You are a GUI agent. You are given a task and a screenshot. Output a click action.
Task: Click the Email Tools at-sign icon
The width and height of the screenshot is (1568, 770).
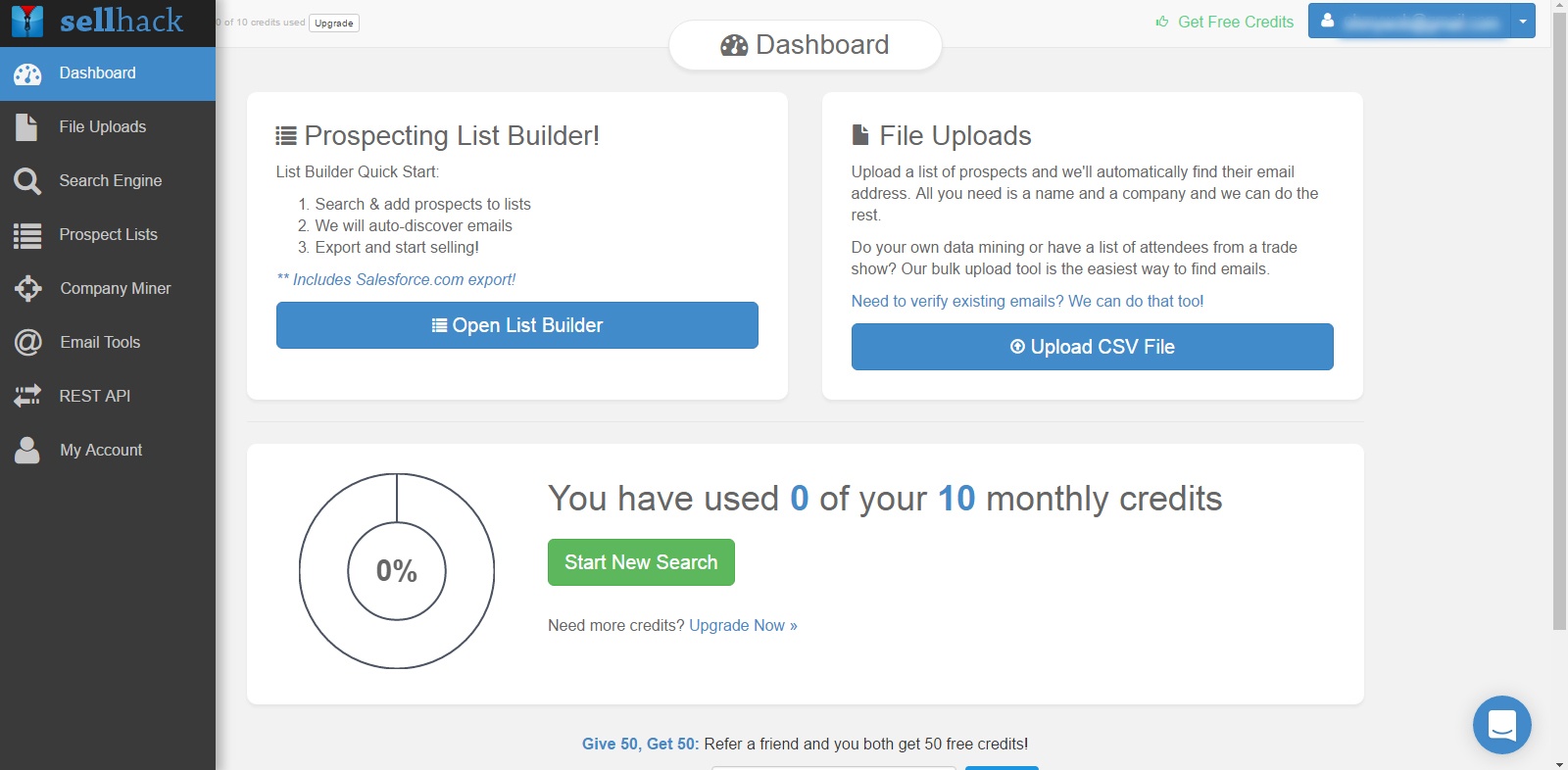tap(27, 342)
